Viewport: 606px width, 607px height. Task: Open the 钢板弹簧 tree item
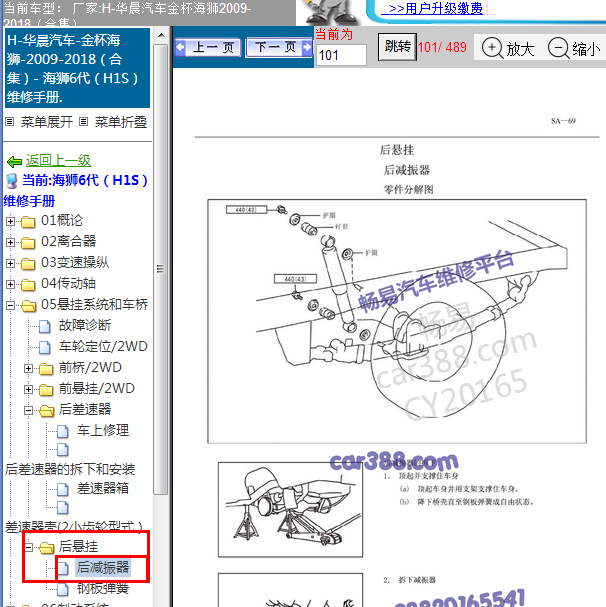point(103,588)
